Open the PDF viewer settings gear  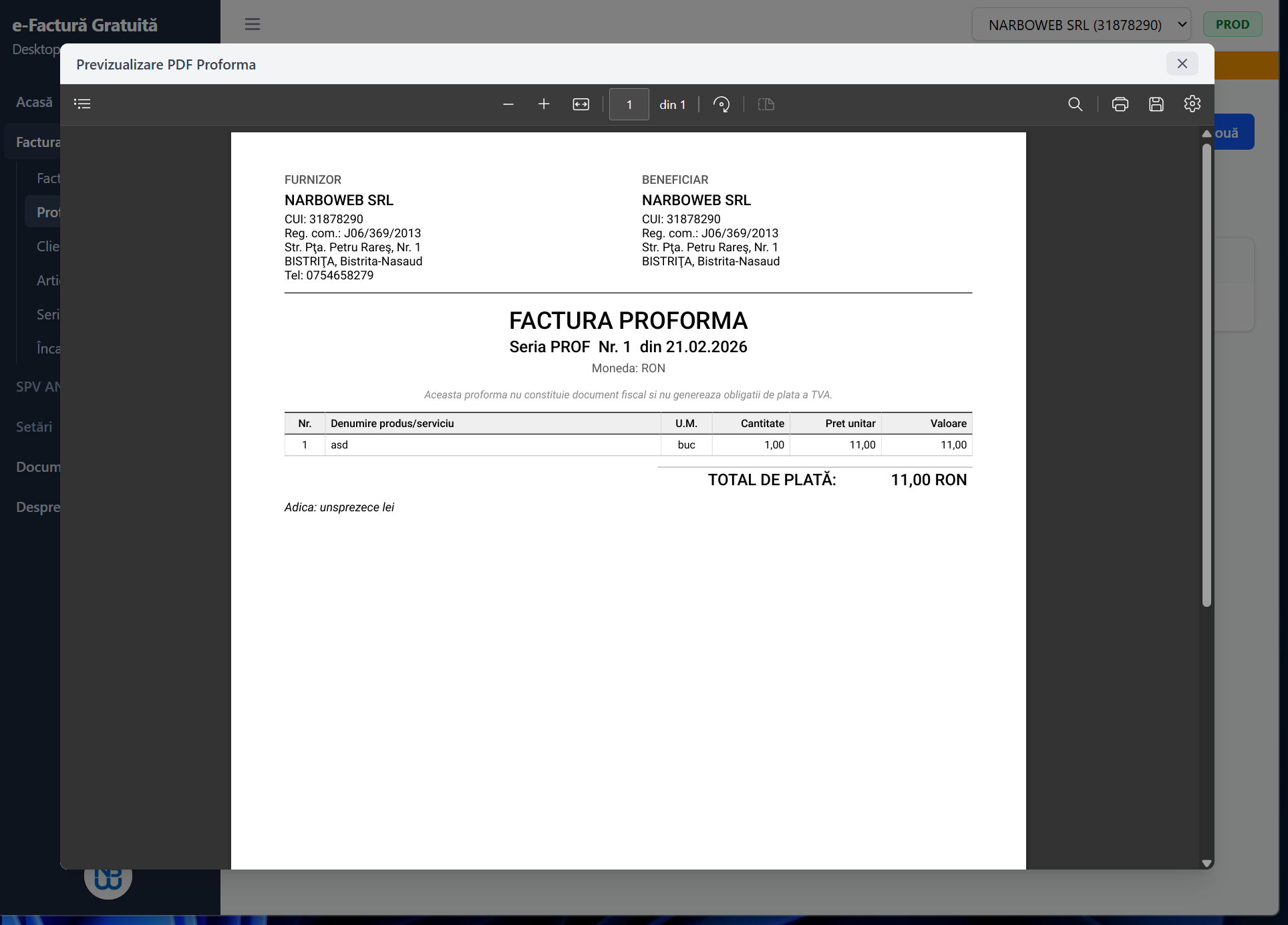pyautogui.click(x=1192, y=104)
